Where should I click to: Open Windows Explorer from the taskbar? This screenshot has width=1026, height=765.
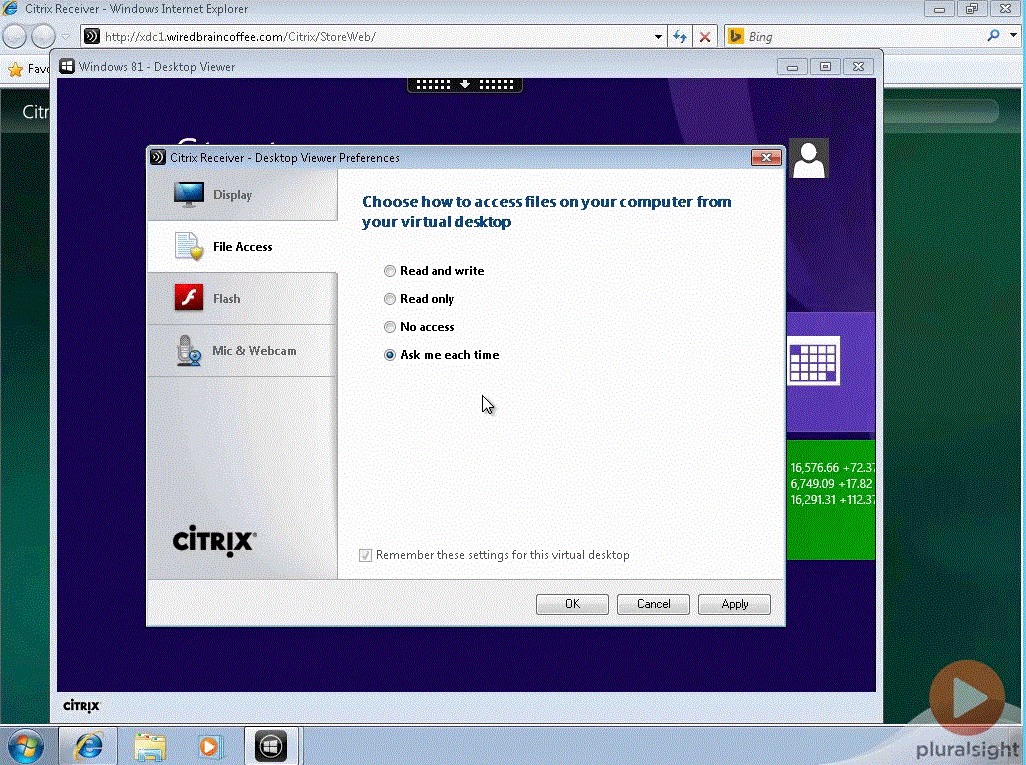[x=150, y=747]
